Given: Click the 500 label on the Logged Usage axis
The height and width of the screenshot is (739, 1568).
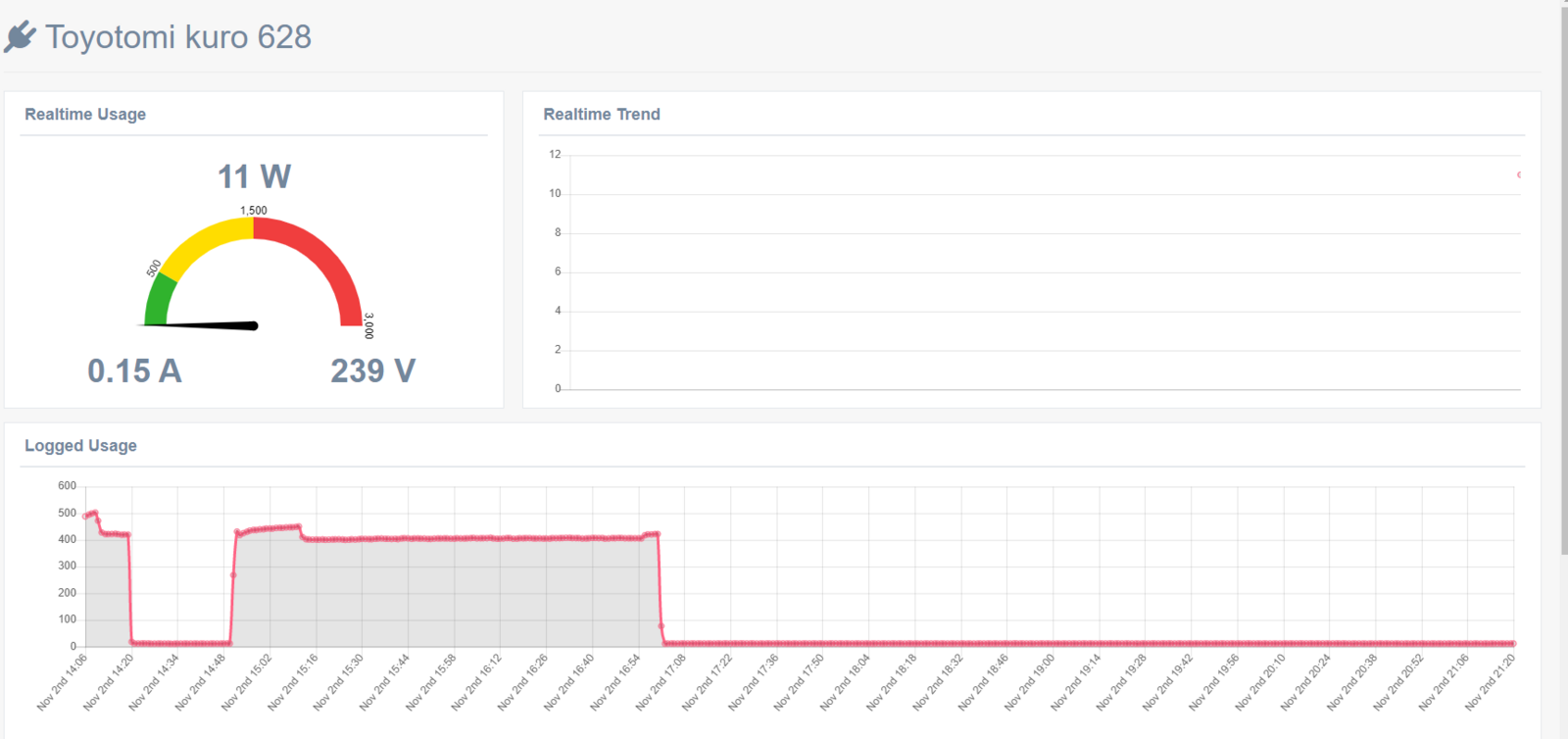Looking at the screenshot, I should tap(67, 513).
